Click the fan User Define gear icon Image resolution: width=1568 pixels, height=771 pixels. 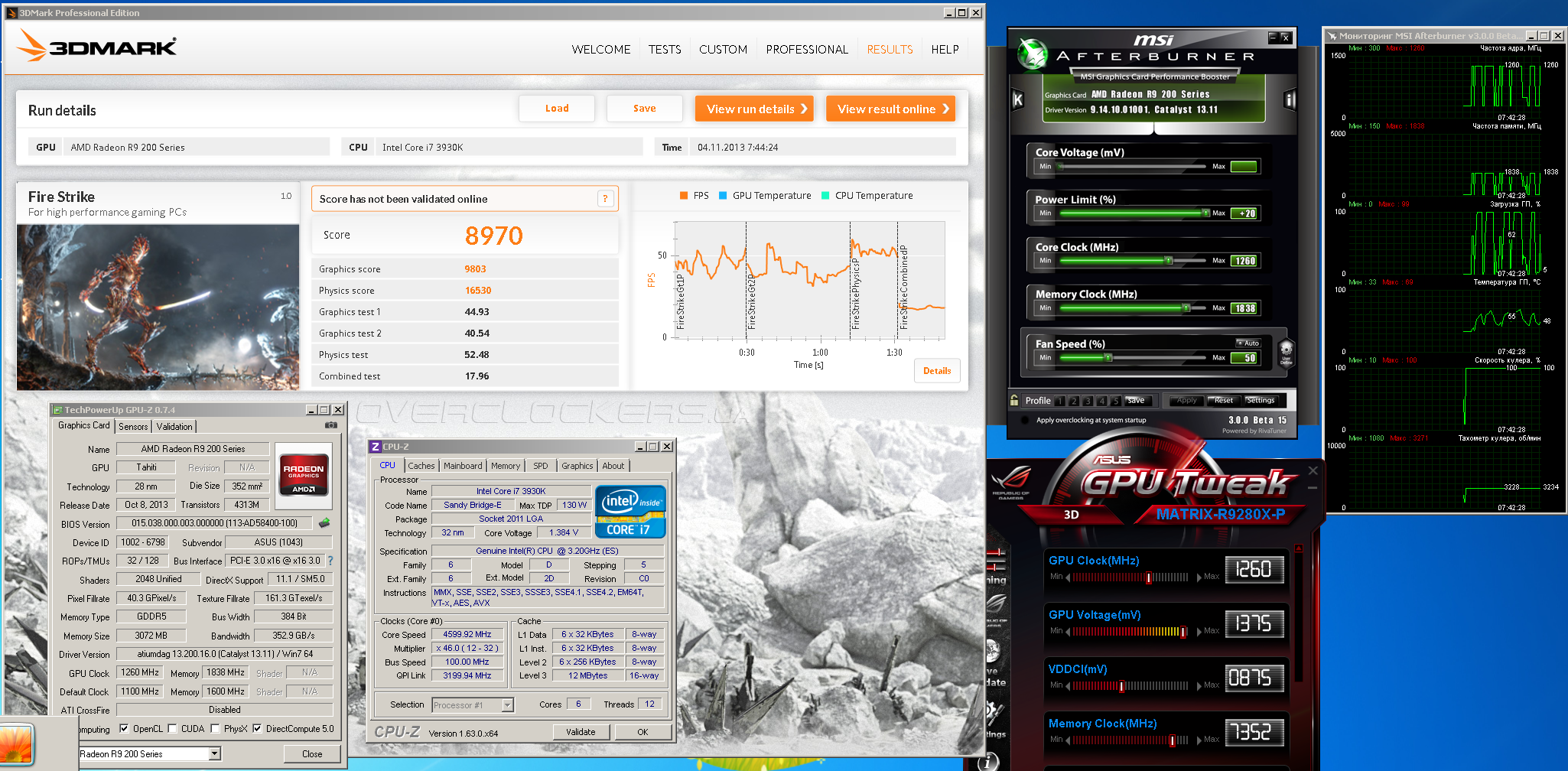(x=1286, y=353)
